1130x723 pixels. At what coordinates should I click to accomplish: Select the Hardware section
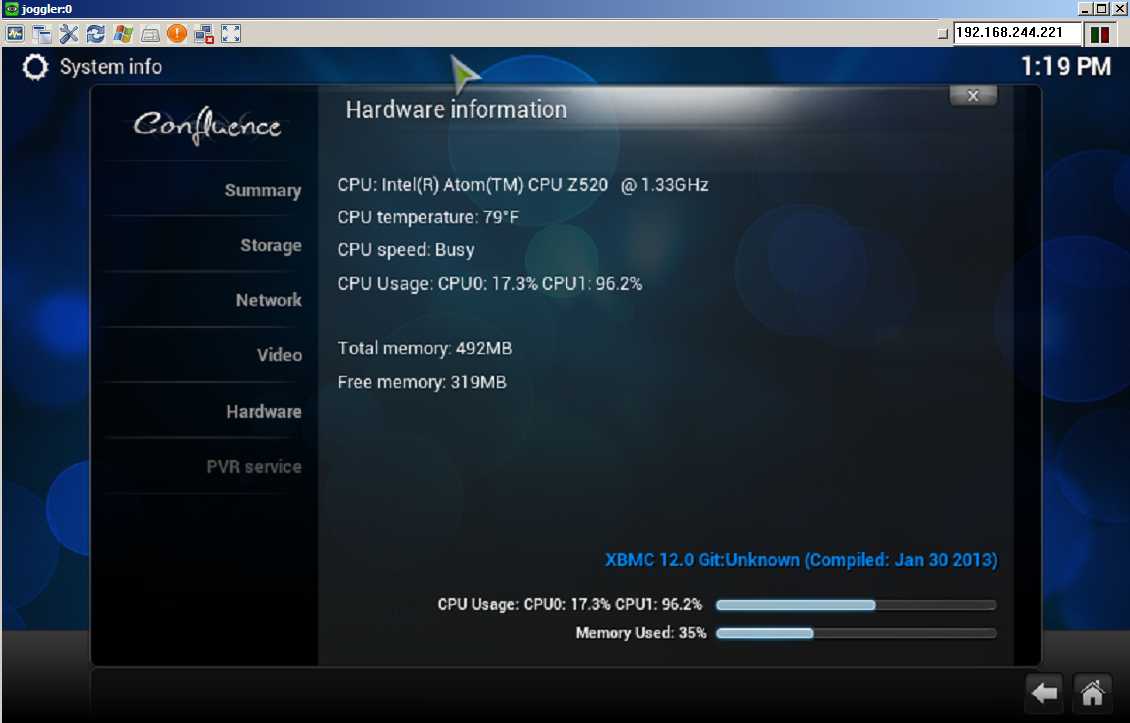tap(264, 412)
